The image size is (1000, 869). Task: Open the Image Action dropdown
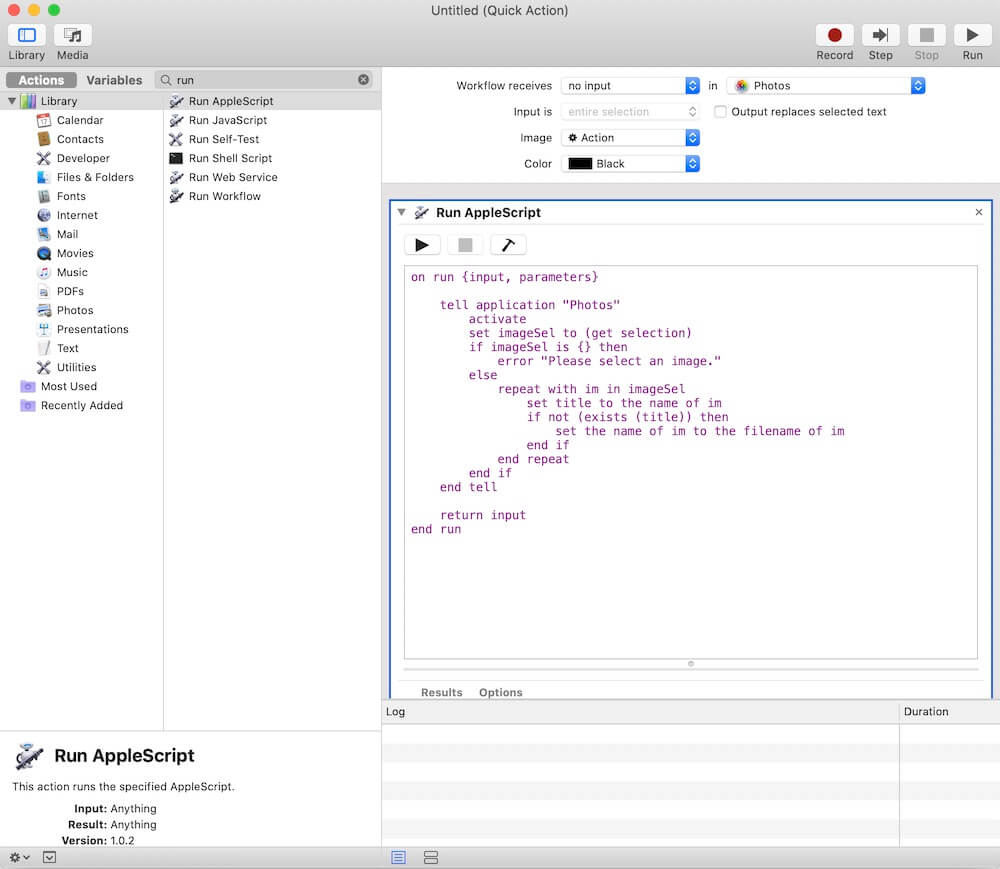tap(630, 138)
